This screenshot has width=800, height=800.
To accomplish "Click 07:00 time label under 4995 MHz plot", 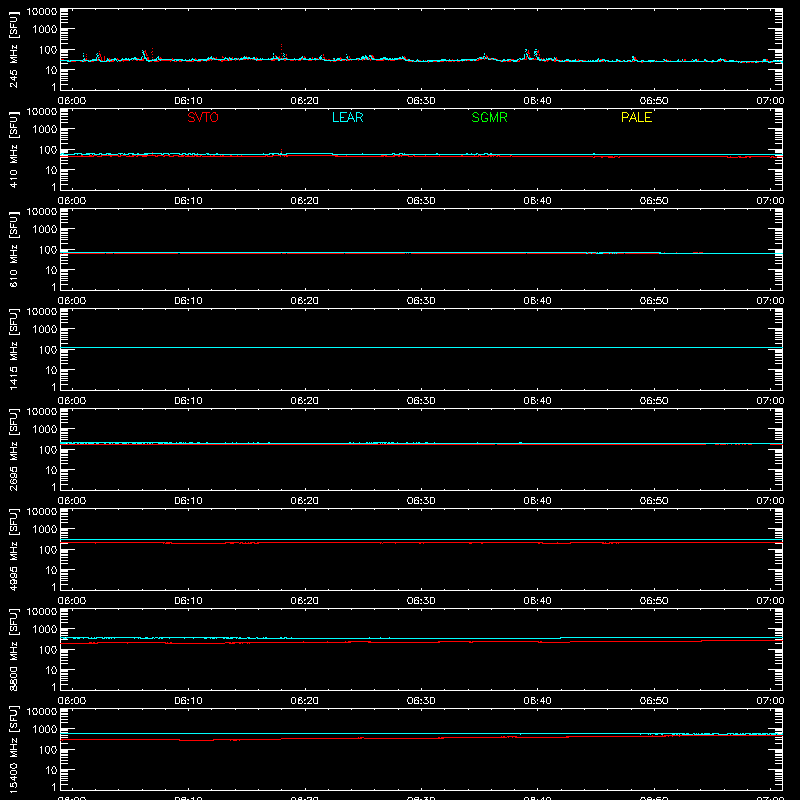I will point(770,601).
